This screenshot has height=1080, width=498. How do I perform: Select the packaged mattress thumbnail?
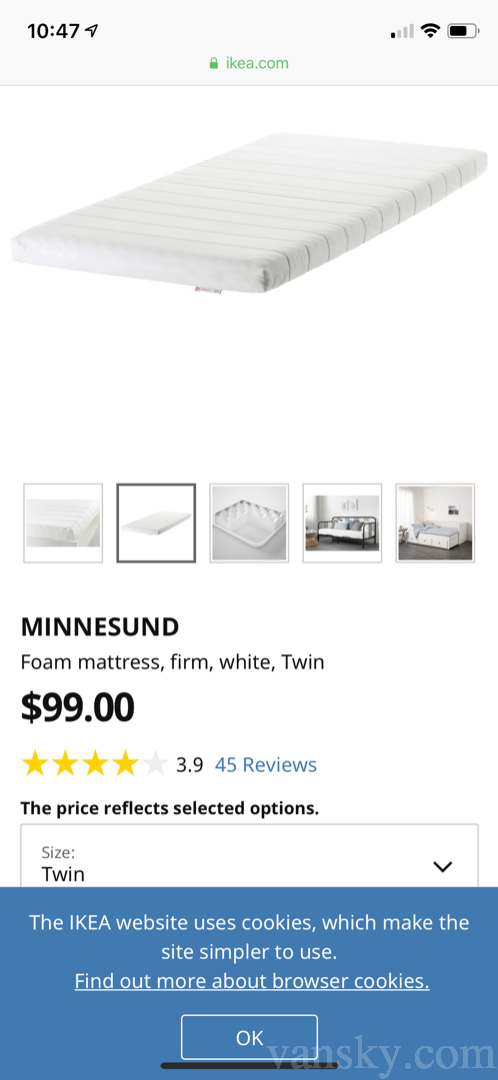coord(249,523)
